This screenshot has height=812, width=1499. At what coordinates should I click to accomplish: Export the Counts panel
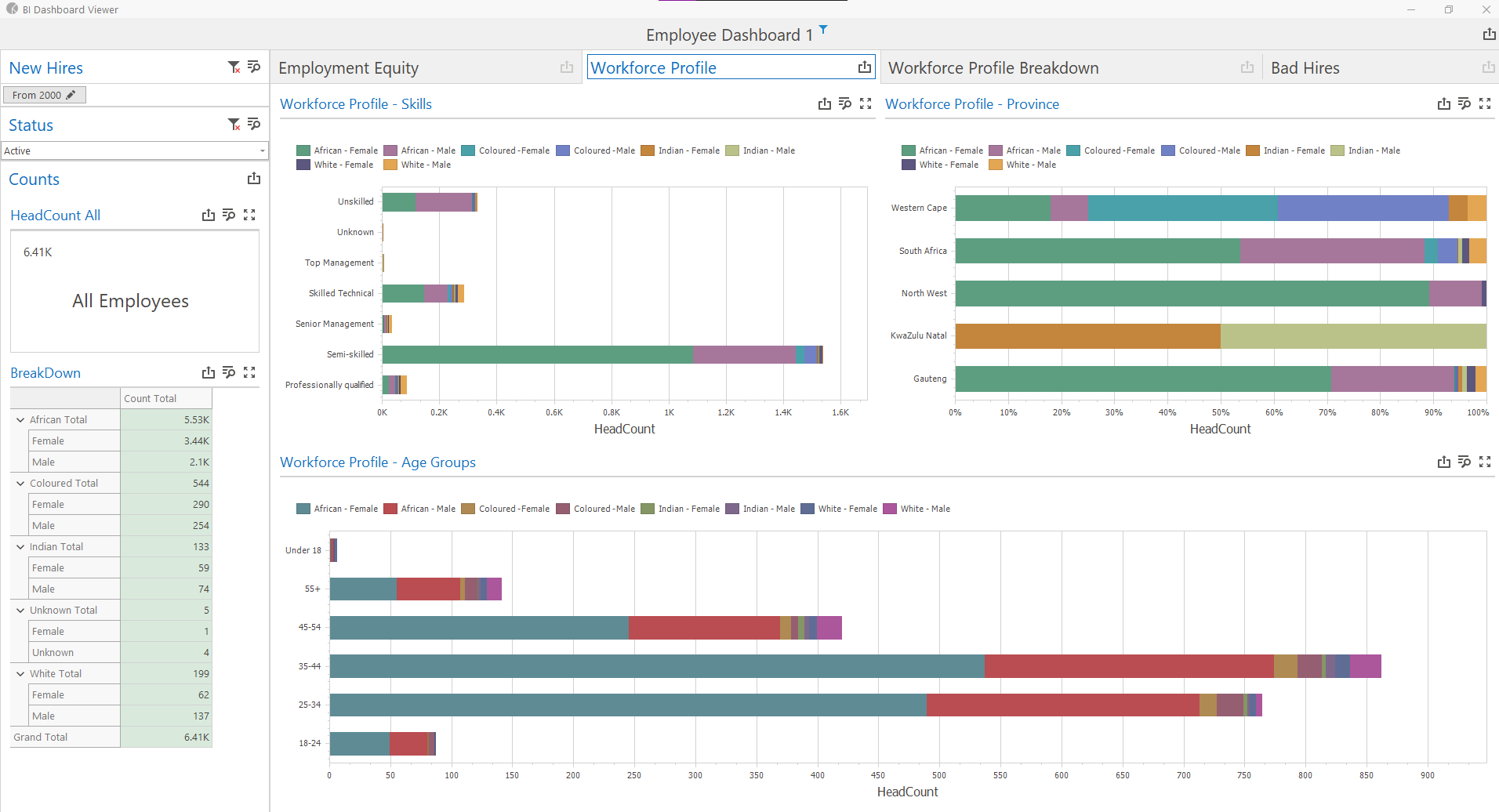pyautogui.click(x=254, y=179)
